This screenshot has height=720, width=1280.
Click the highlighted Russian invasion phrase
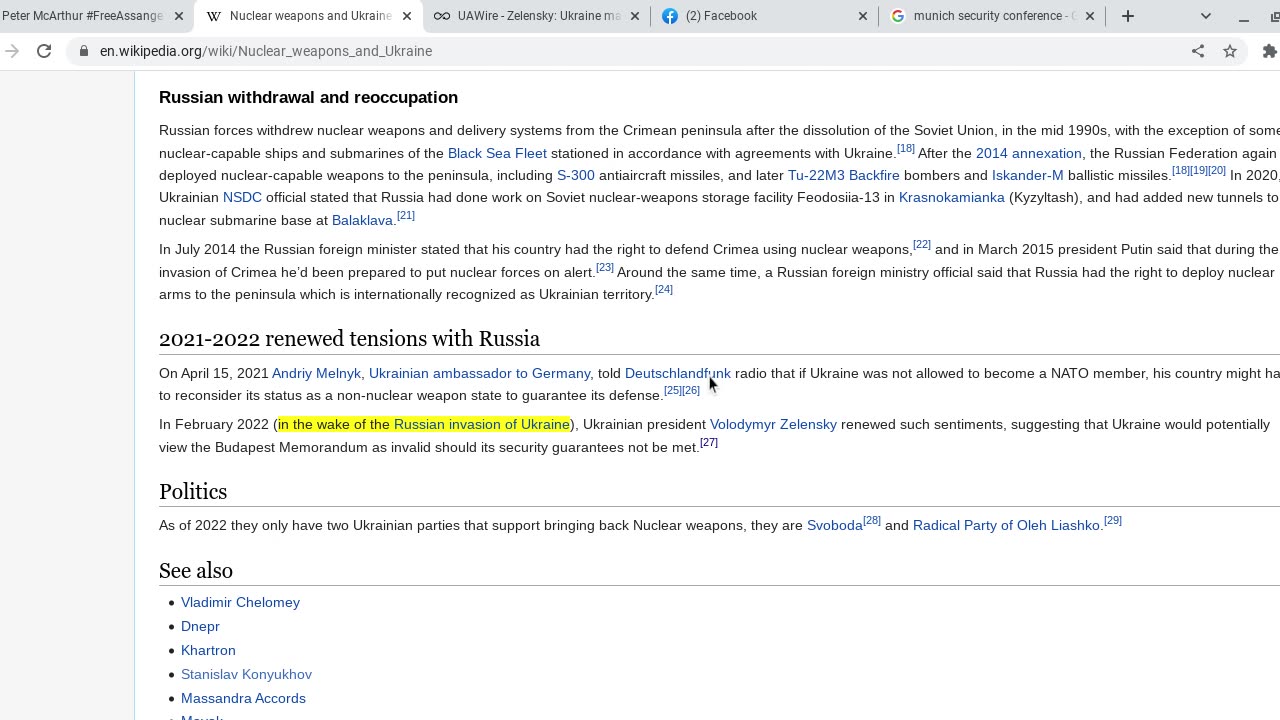[424, 424]
